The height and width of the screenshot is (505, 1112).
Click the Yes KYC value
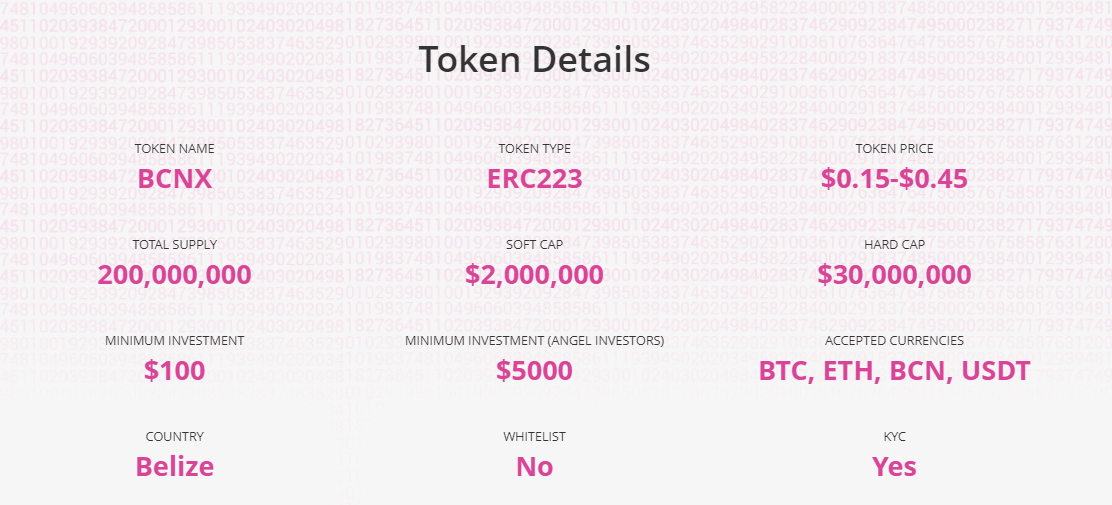[x=894, y=466]
